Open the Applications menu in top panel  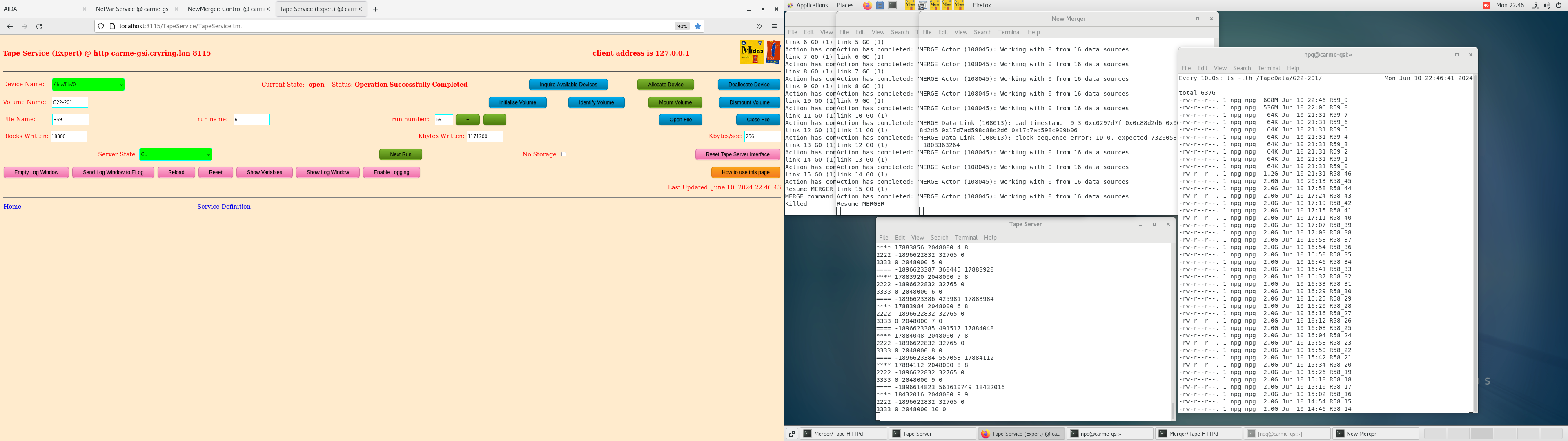pos(811,5)
